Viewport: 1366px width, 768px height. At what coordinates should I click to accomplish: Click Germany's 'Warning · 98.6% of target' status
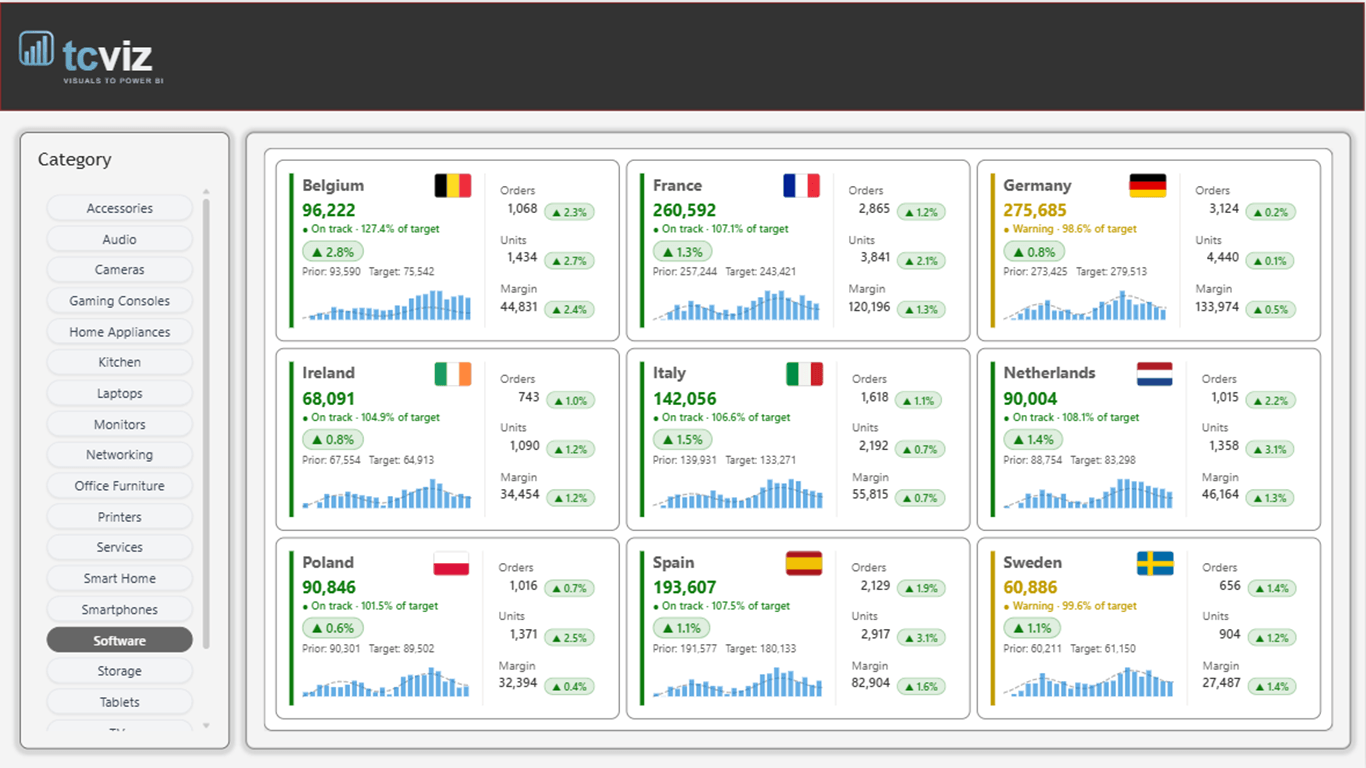click(1070, 229)
